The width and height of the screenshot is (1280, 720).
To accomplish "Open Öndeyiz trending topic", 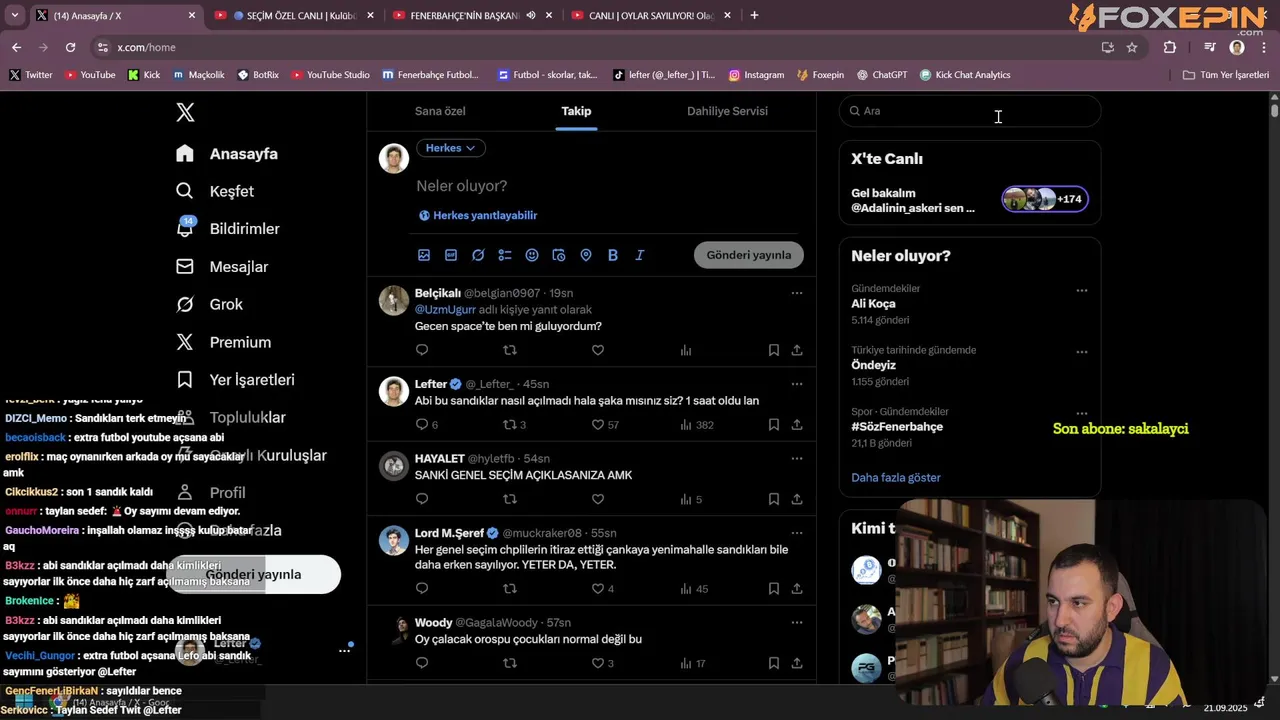I will tap(873, 365).
